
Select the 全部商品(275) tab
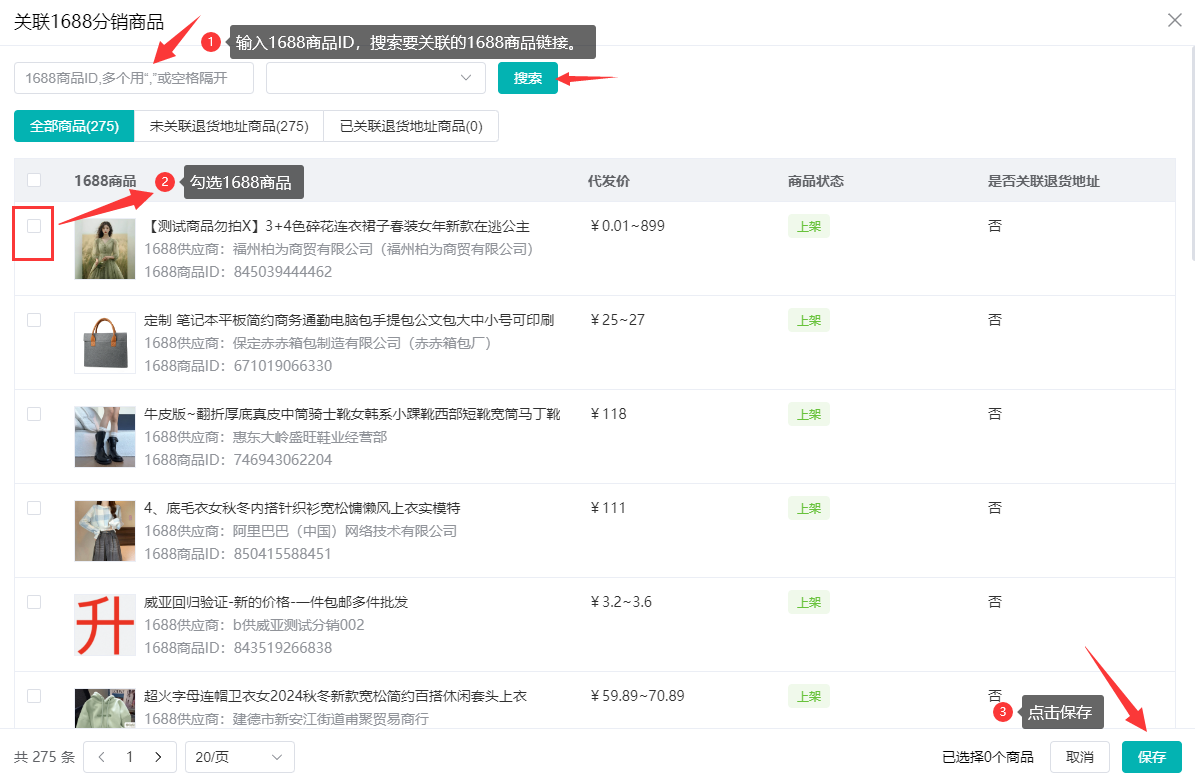[x=74, y=126]
